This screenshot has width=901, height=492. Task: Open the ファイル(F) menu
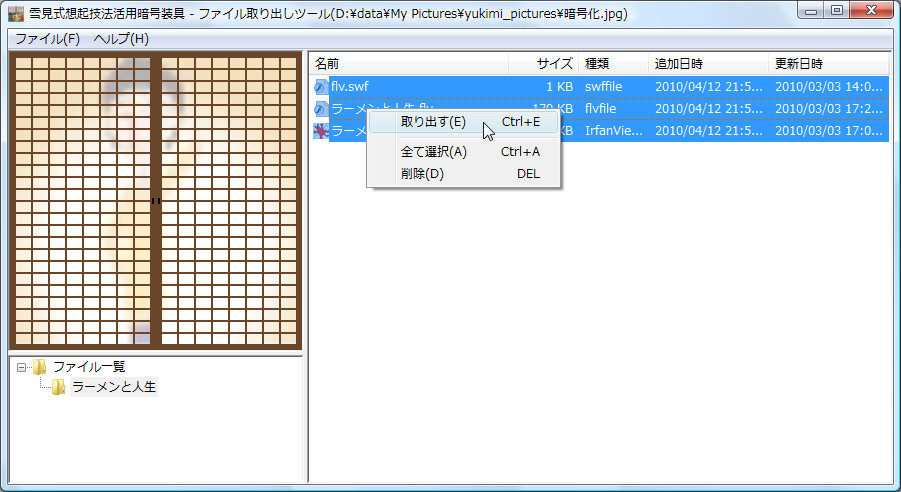[x=47, y=39]
